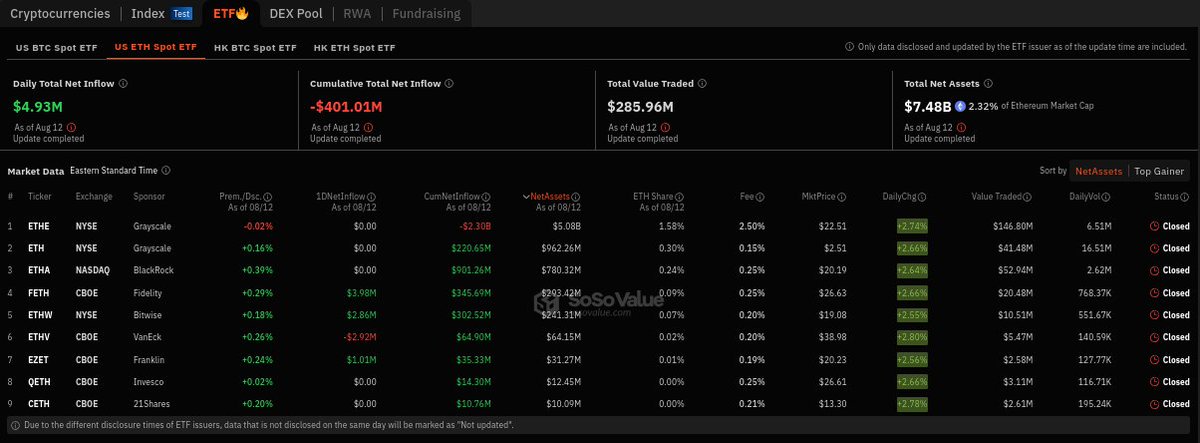Switch to US BTC Spot ETF tab
Image resolution: width=1200 pixels, height=443 pixels.
55,47
